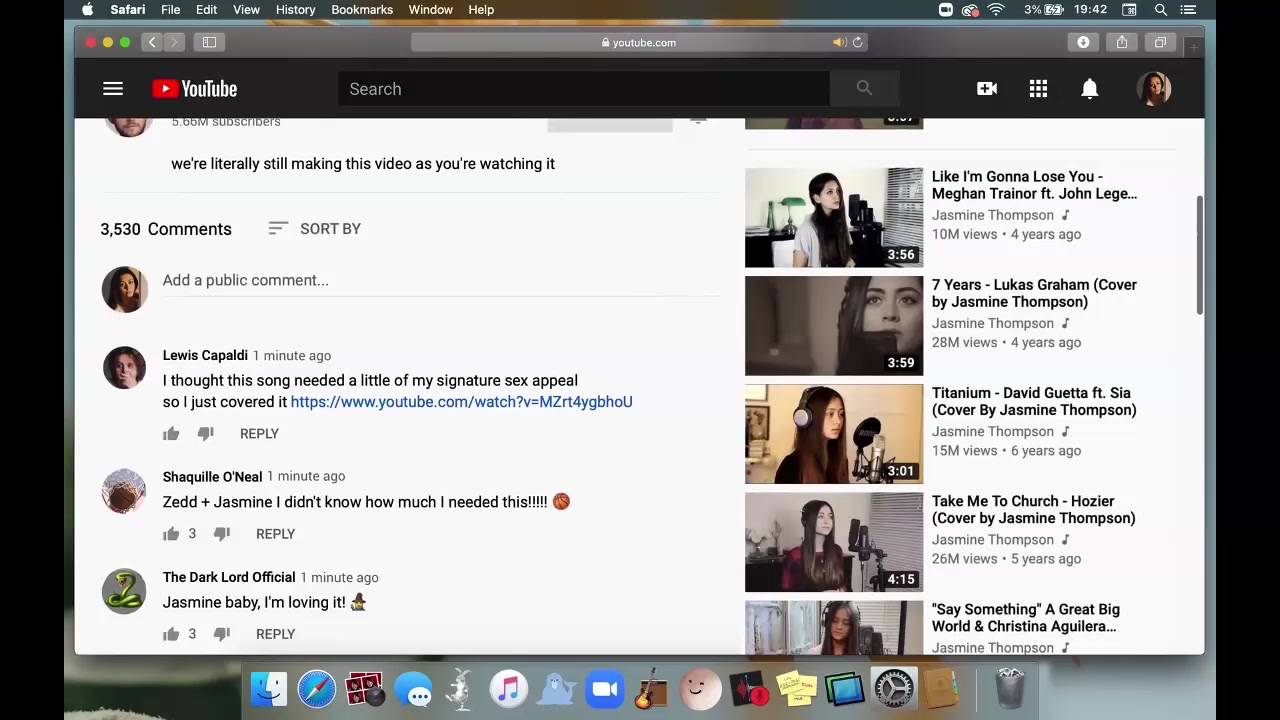Open the Safari menu
This screenshot has height=720, width=1280.
point(128,10)
